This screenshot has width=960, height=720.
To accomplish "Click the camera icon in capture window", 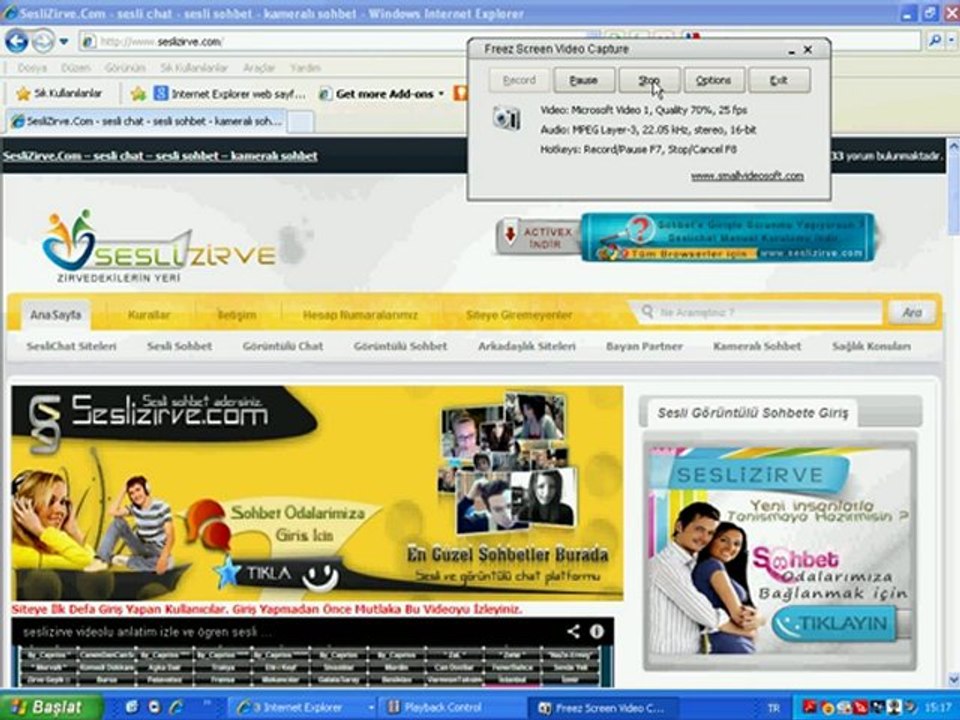I will pyautogui.click(x=506, y=118).
